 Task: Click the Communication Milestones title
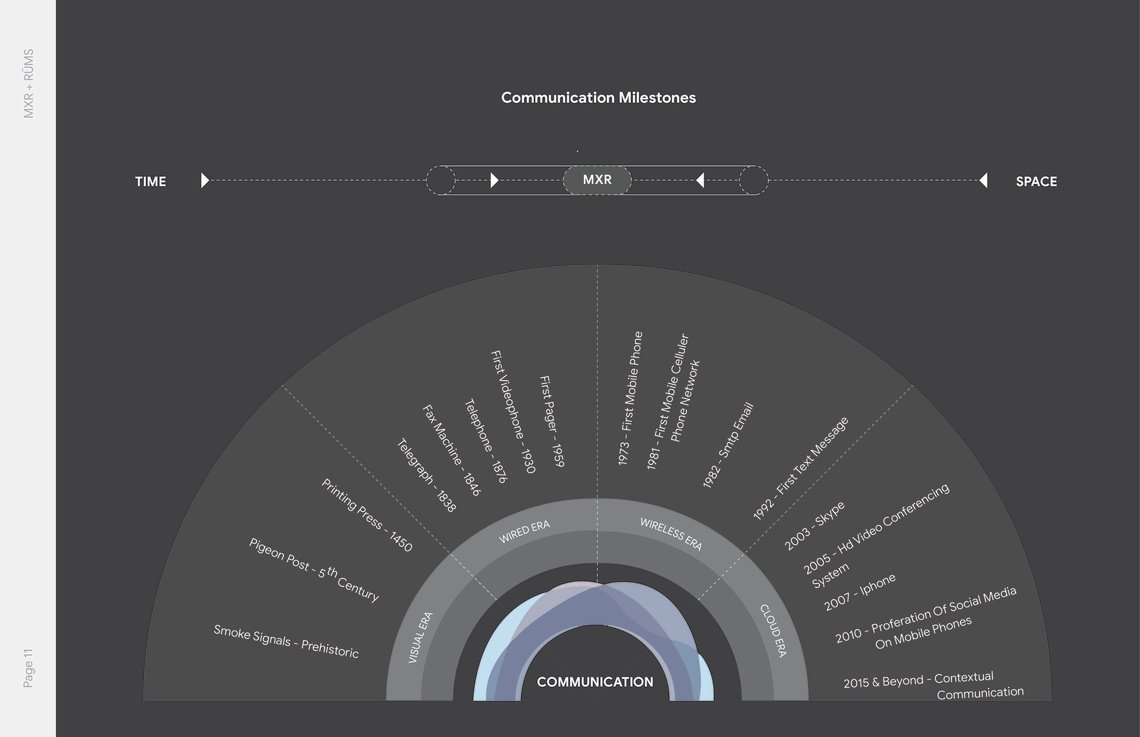(598, 97)
